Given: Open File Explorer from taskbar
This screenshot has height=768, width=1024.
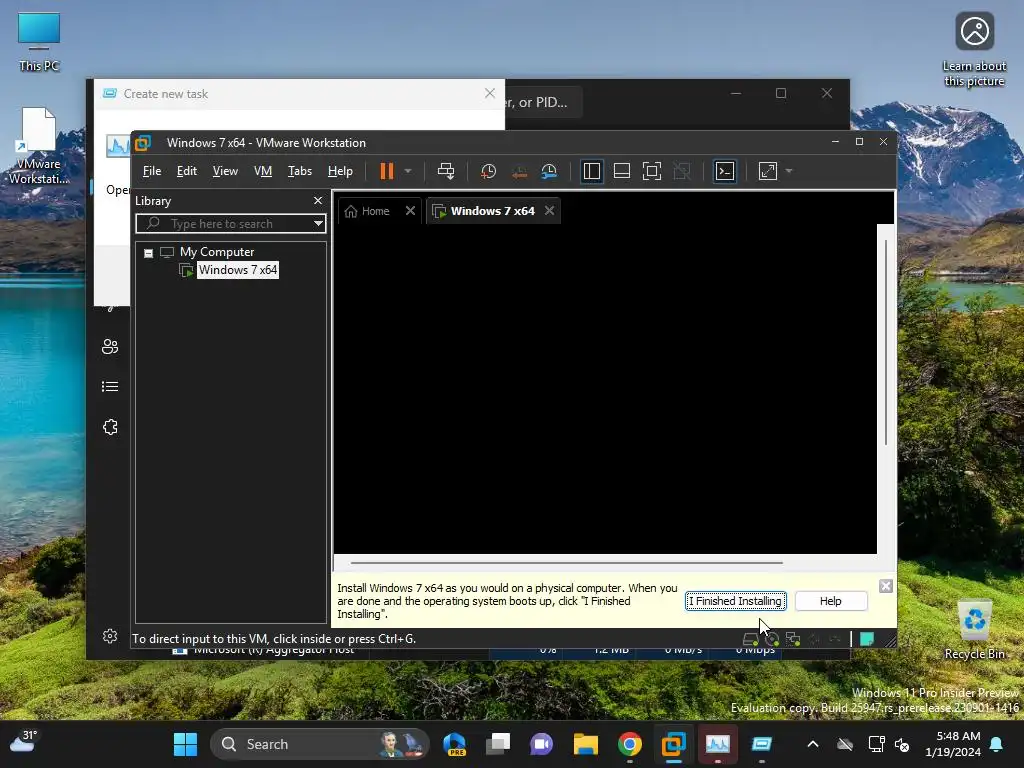Looking at the screenshot, I should 586,744.
